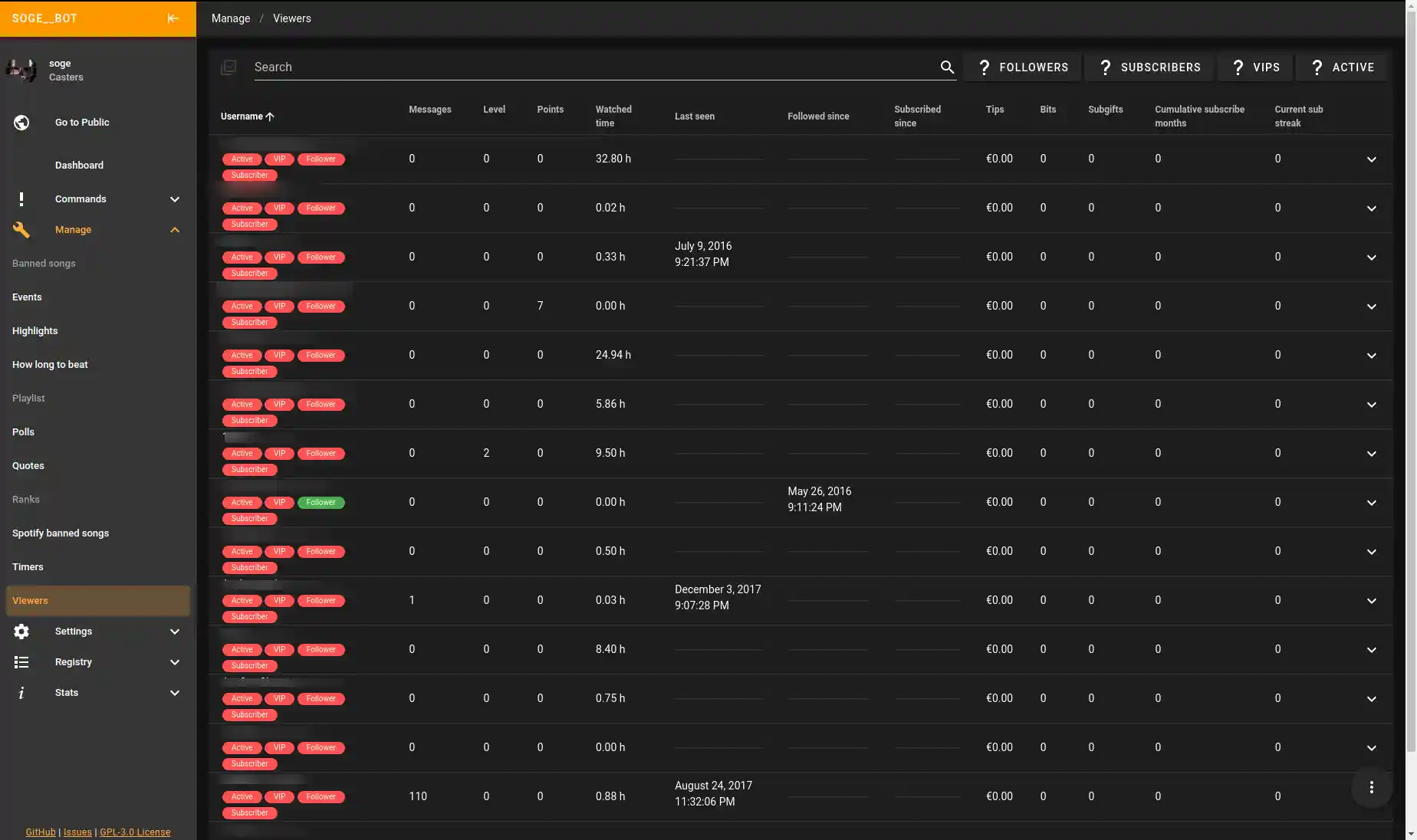Open the Quotes menu item
1417x840 pixels.
coord(28,466)
